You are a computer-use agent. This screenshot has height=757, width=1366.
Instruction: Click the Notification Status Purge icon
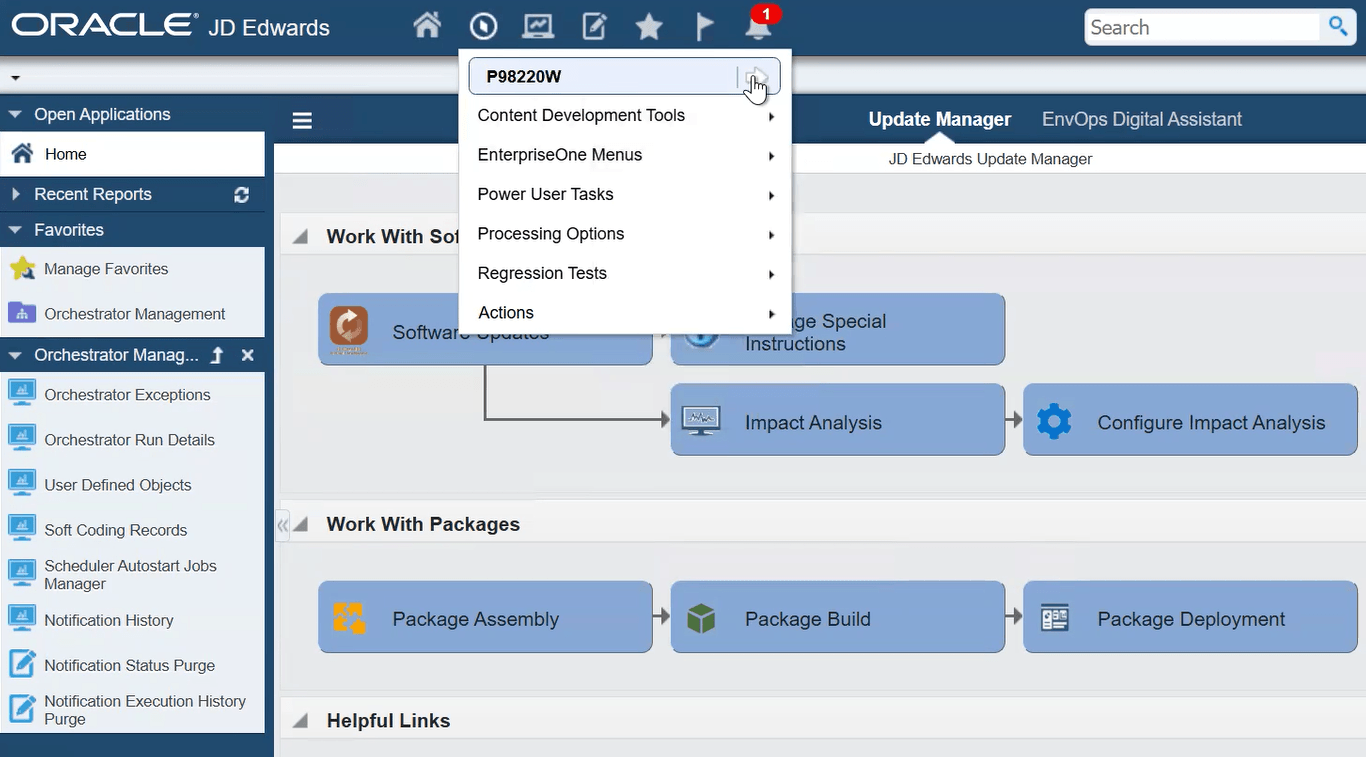(x=22, y=664)
